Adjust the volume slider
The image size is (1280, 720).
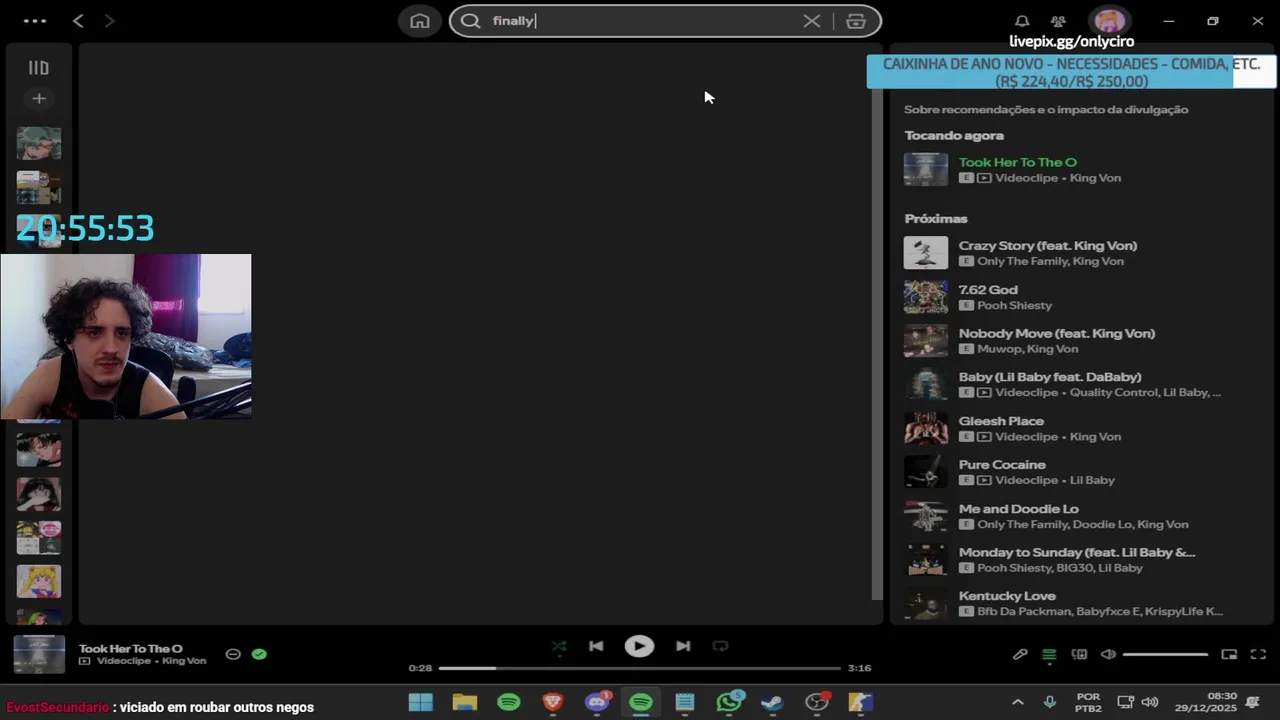click(1165, 654)
